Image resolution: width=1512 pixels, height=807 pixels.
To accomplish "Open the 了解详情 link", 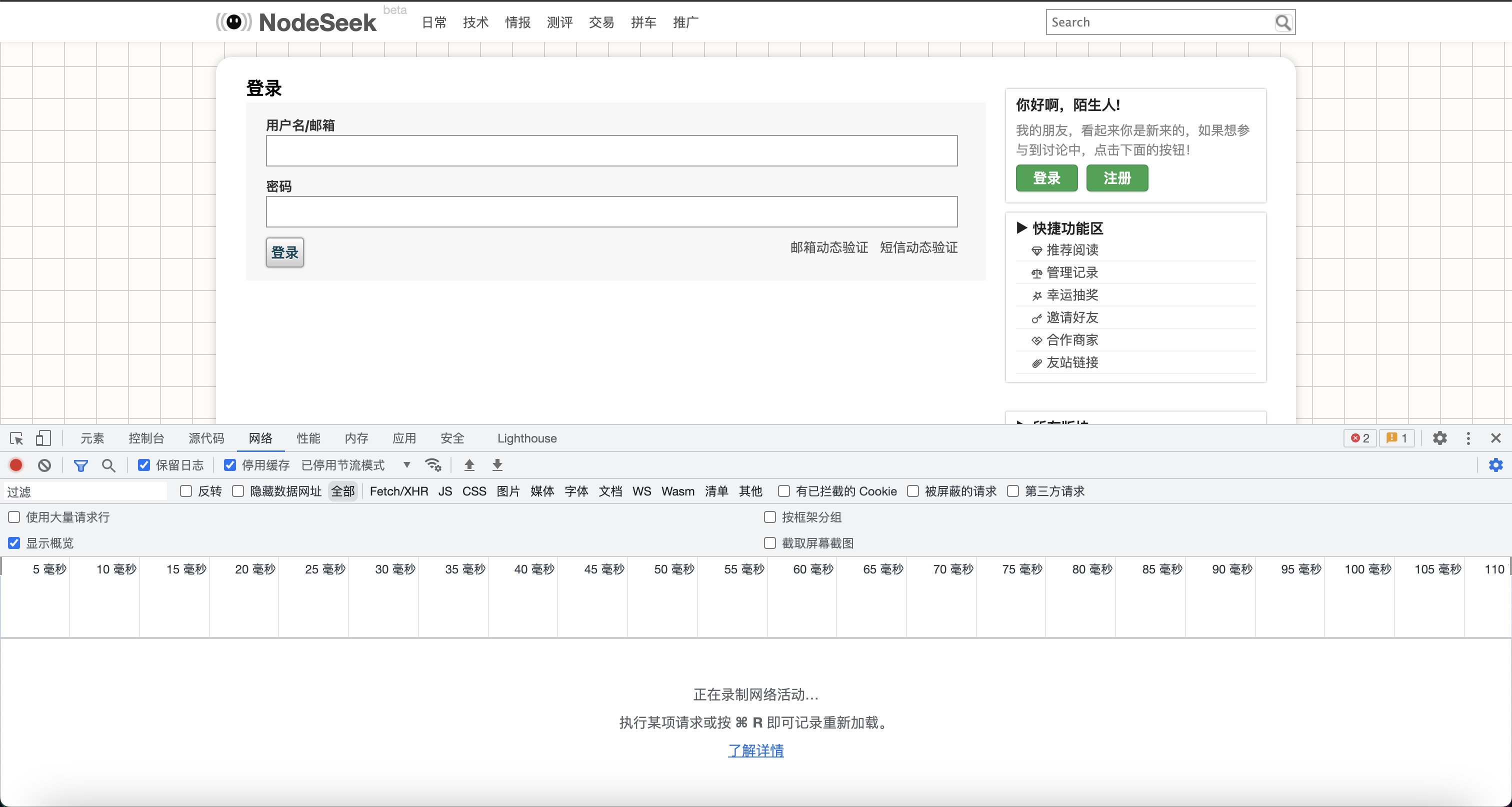I will tap(756, 750).
